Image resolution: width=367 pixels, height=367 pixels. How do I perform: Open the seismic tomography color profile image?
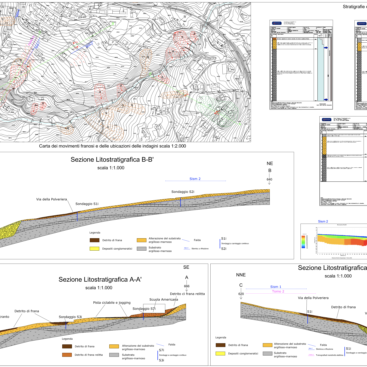click(x=334, y=241)
